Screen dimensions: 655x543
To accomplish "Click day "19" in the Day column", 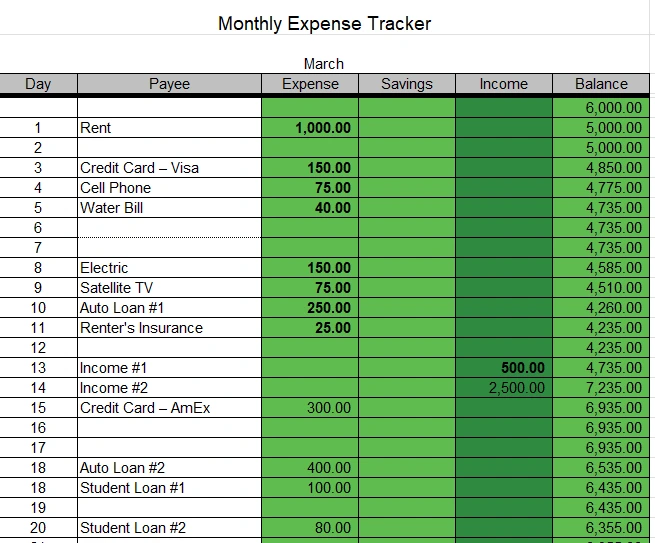I will coord(38,508).
